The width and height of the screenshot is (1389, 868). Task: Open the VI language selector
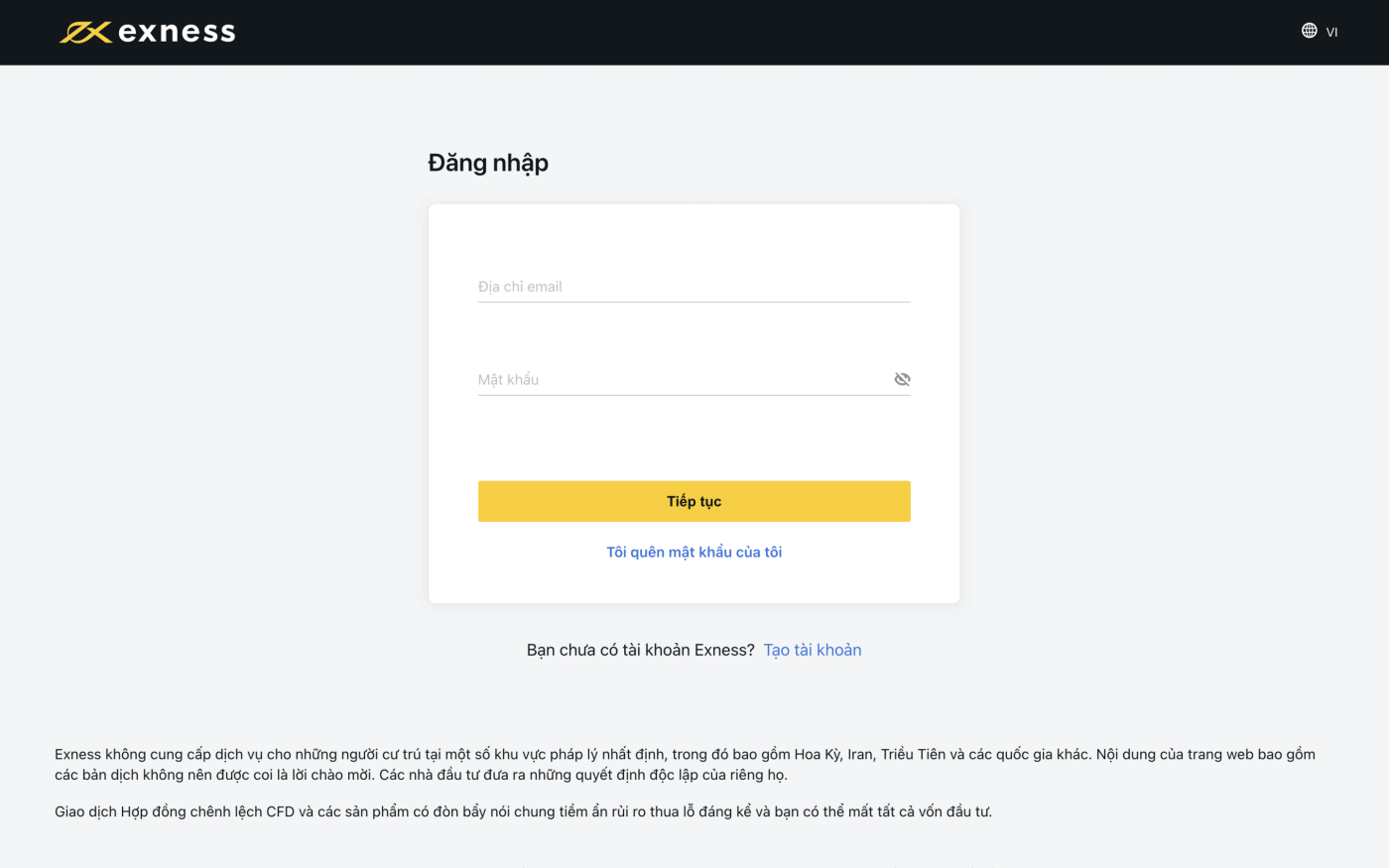click(x=1320, y=31)
